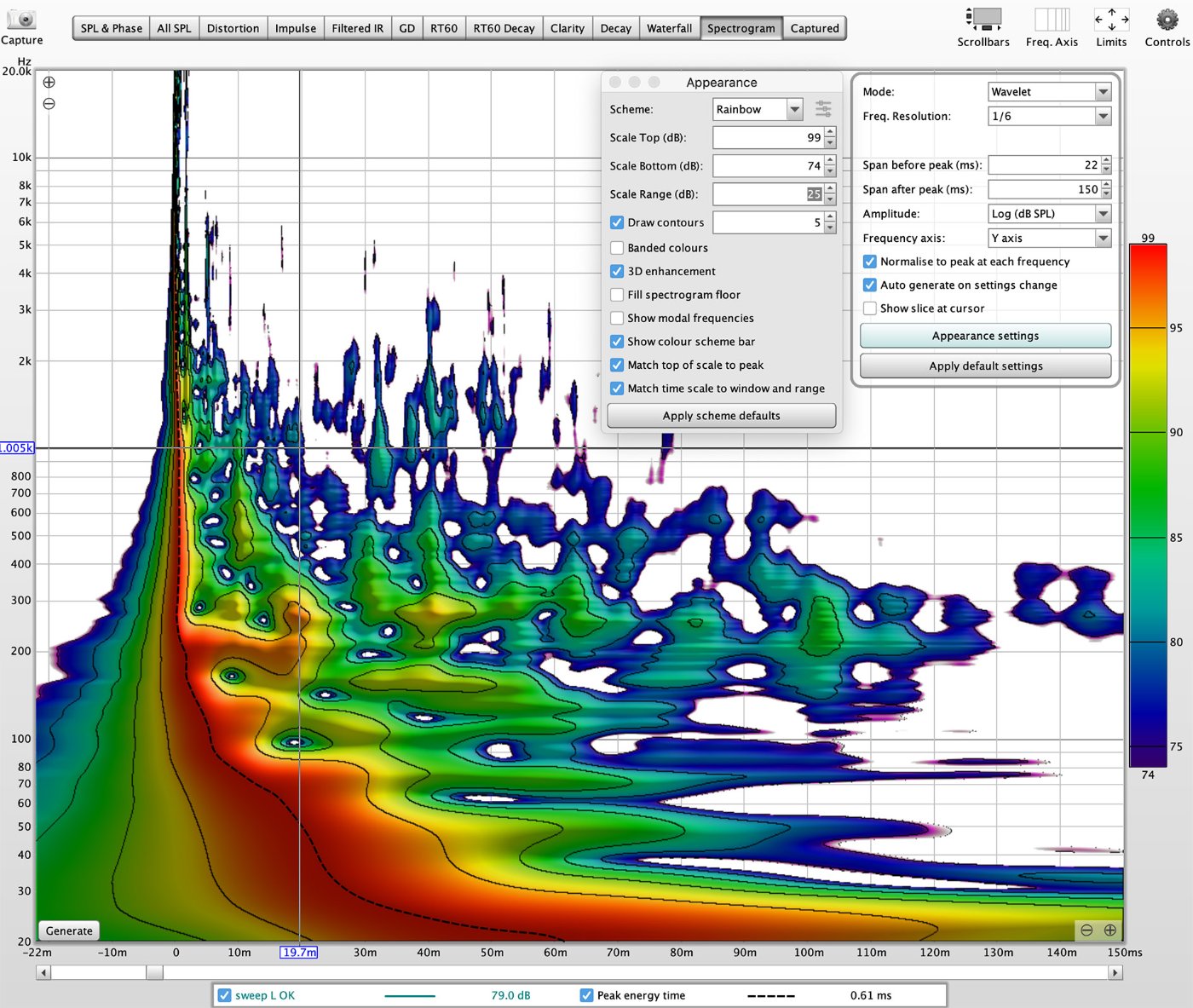The height and width of the screenshot is (1008, 1193).
Task: Click the Capture camera icon
Action: click(x=21, y=20)
